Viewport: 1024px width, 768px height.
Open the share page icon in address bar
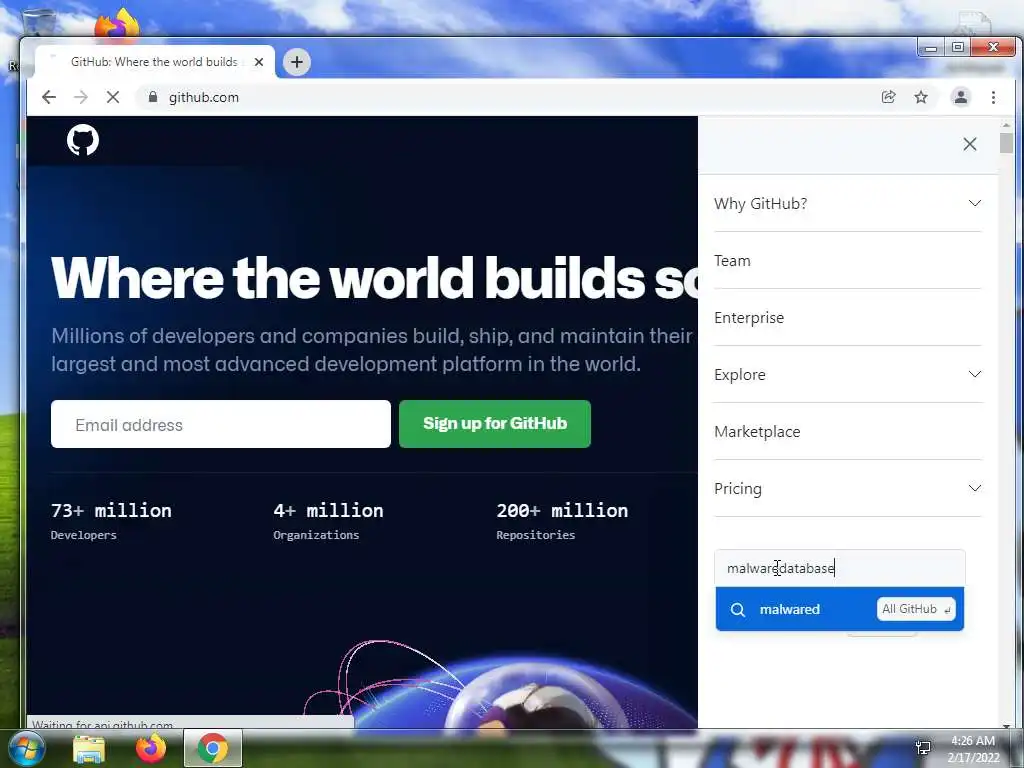888,97
